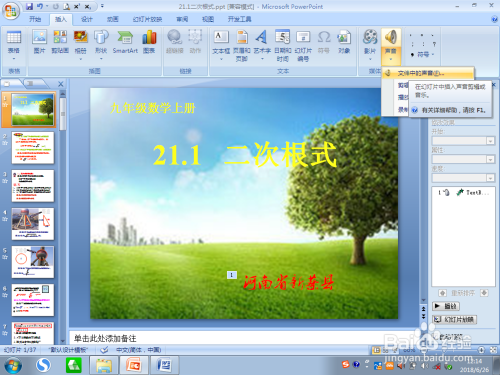This screenshot has width=500, height=375.
Task: Switch to PowerPoint in the taskbar
Action: (x=133, y=365)
